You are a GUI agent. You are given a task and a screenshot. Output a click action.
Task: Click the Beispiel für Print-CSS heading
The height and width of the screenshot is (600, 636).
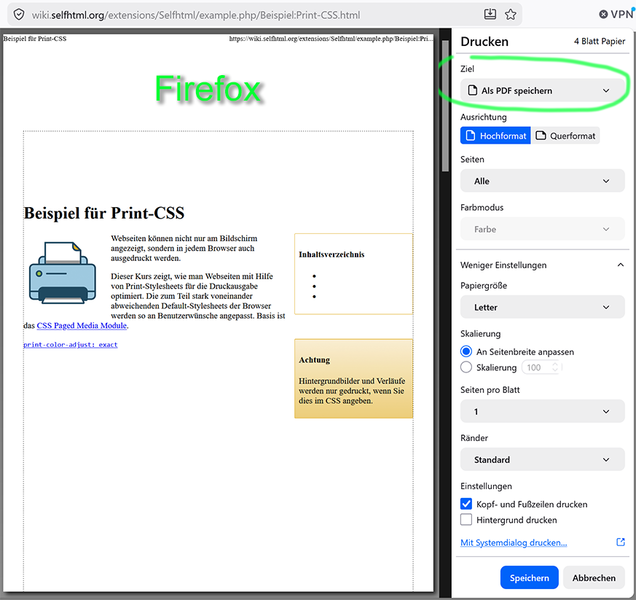pos(104,213)
